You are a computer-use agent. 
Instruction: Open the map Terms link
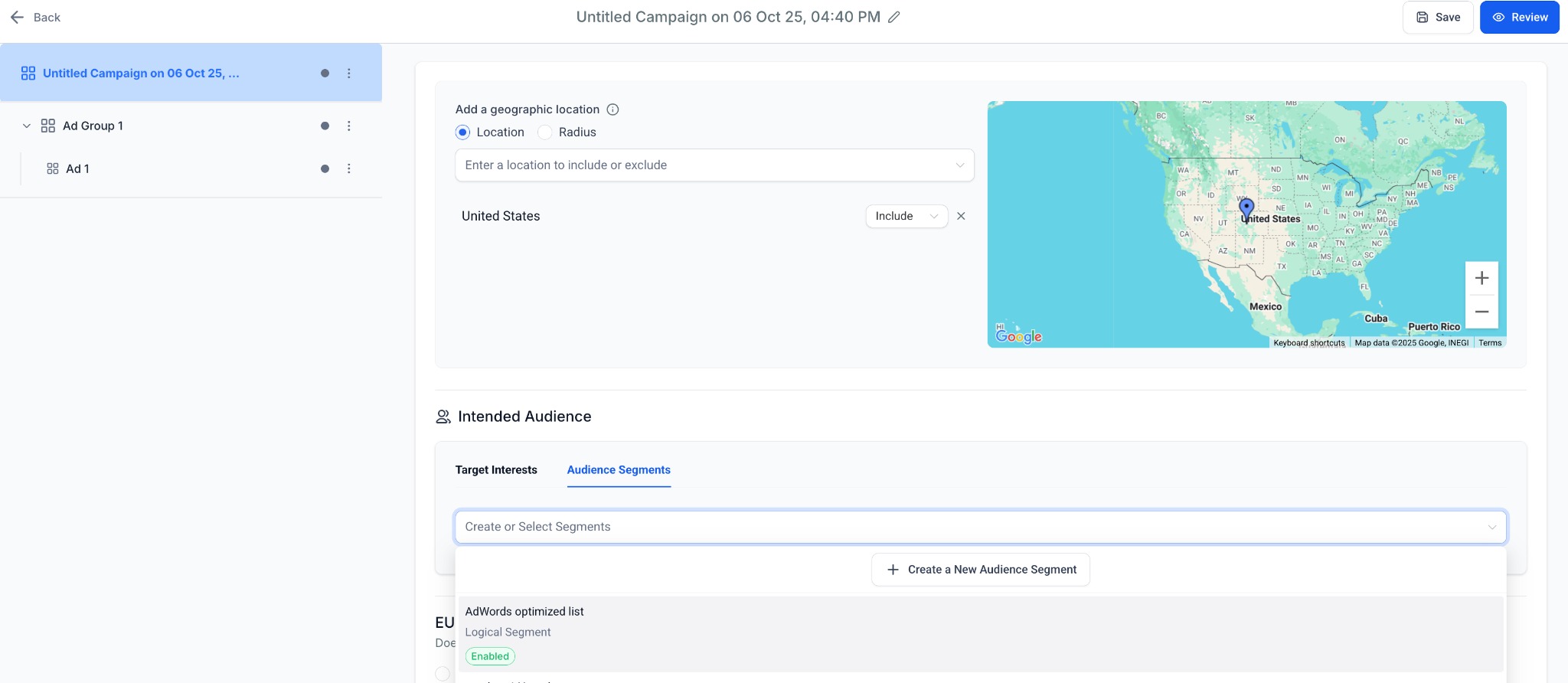click(1490, 343)
